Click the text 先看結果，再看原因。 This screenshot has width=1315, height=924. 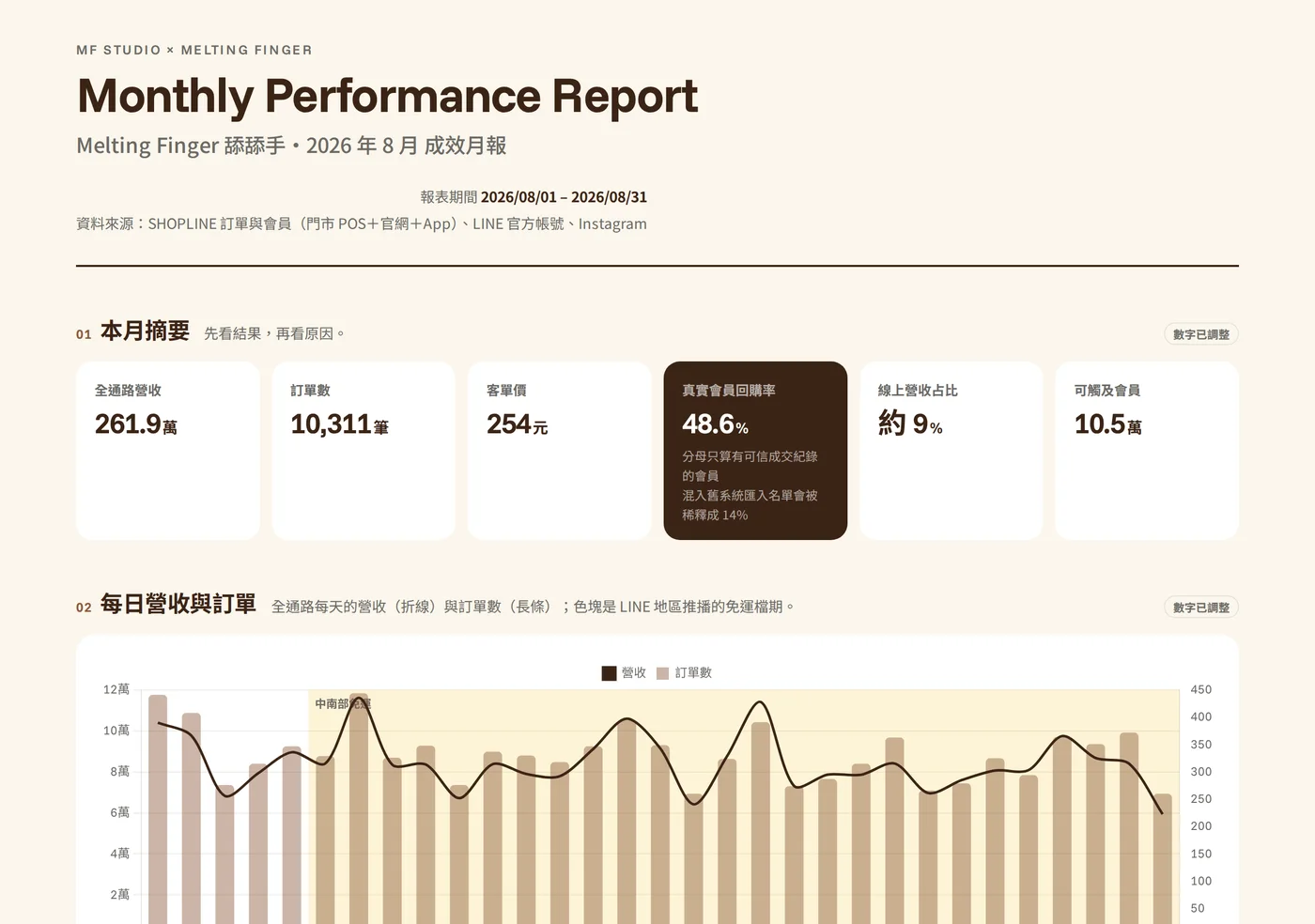(274, 333)
